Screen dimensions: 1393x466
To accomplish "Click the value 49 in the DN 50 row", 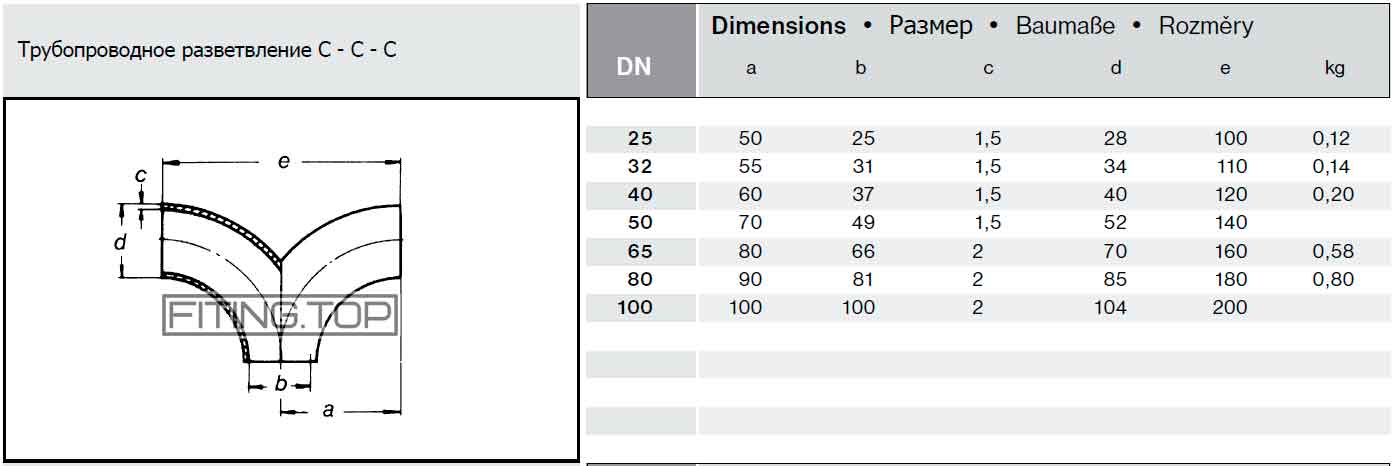I will tap(860, 223).
